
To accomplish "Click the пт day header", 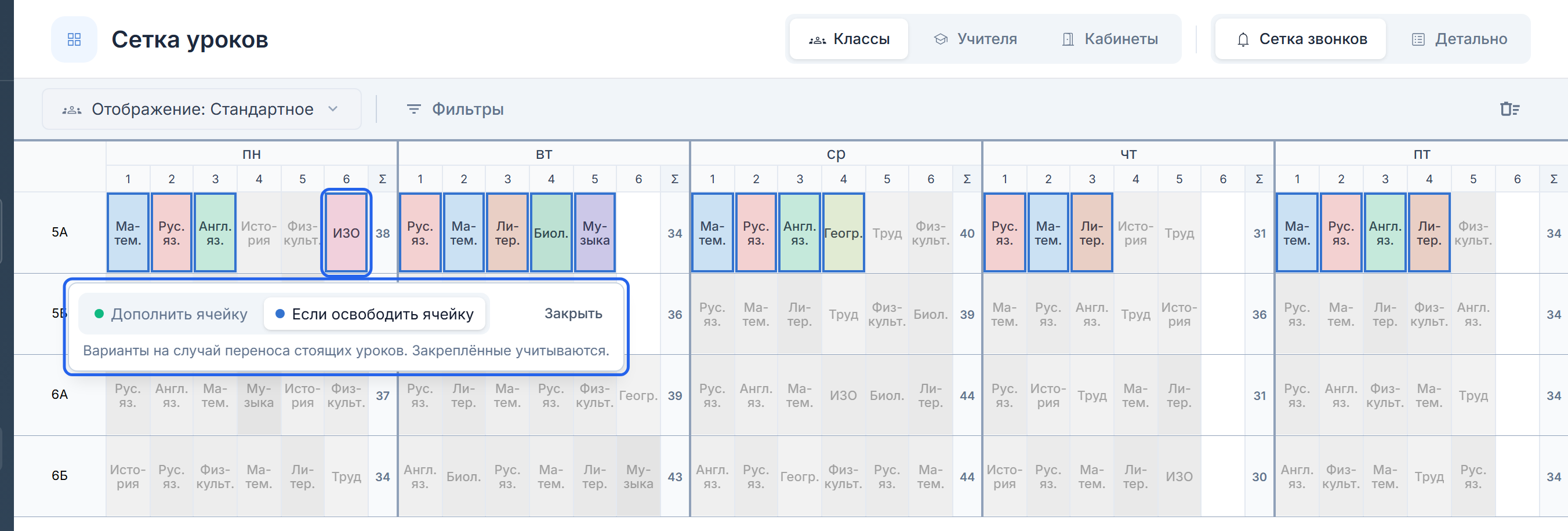I will point(1421,154).
